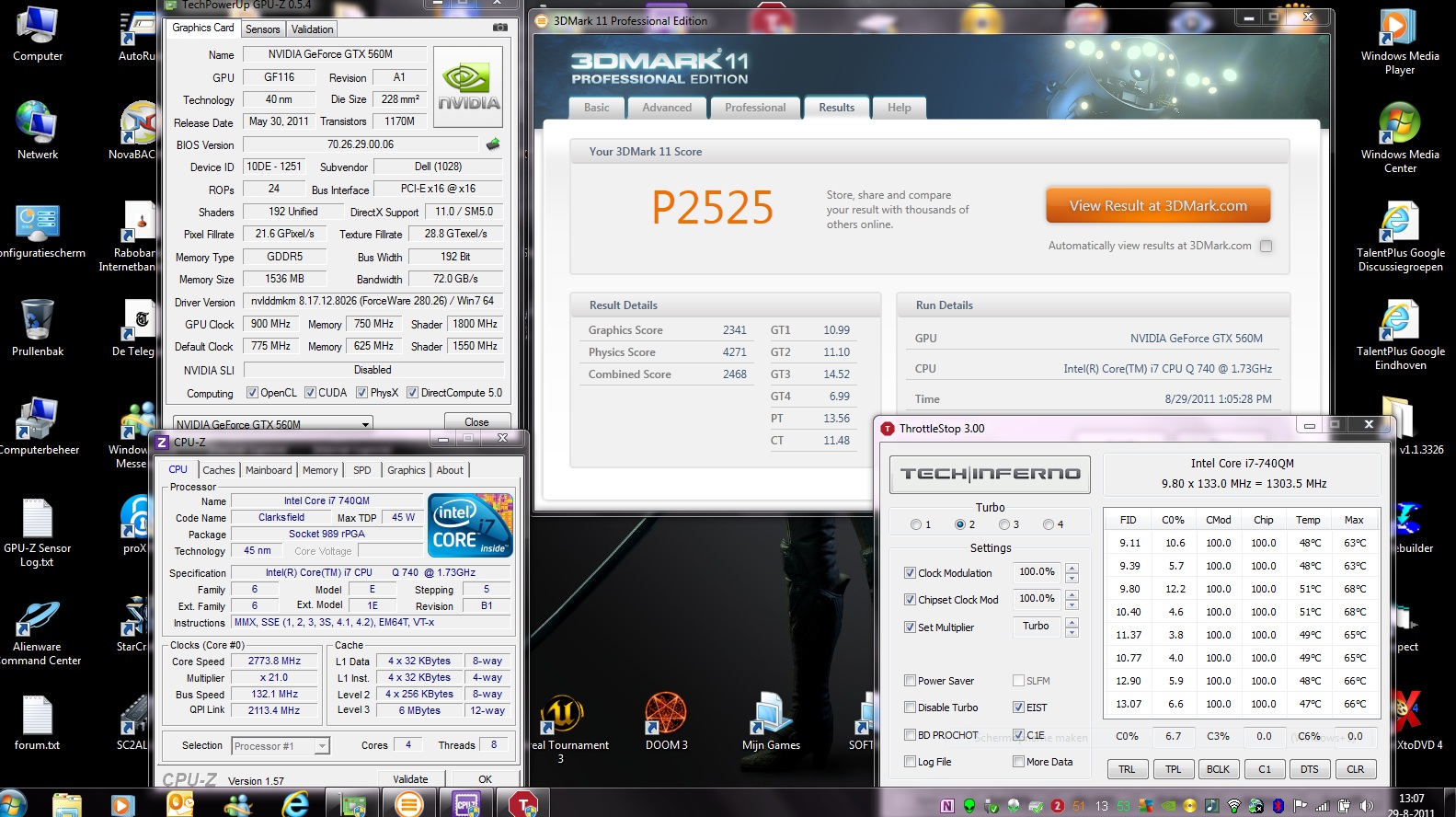Image resolution: width=1456 pixels, height=817 pixels.
Task: Toggle Set Multiplier checkbox
Action: point(910,627)
